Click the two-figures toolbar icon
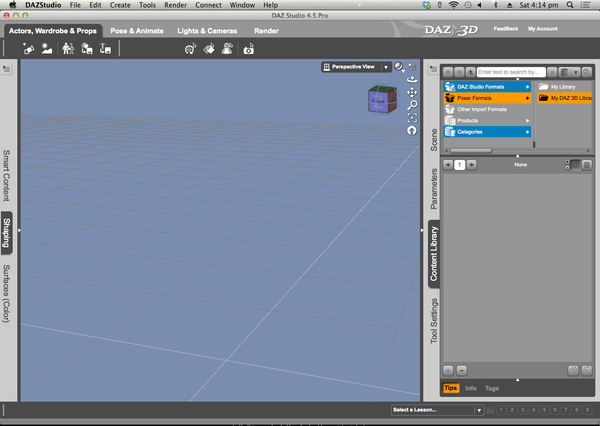The image size is (600, 426). (x=68, y=49)
